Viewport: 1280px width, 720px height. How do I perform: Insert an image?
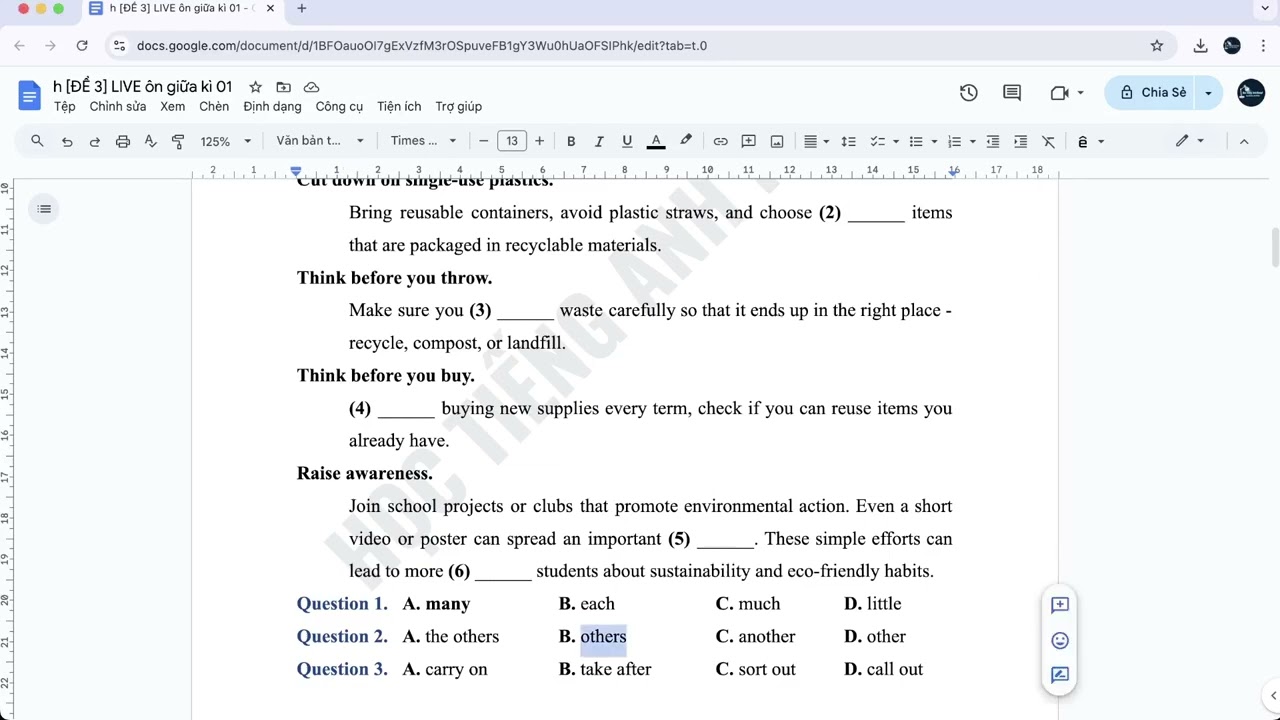(777, 141)
